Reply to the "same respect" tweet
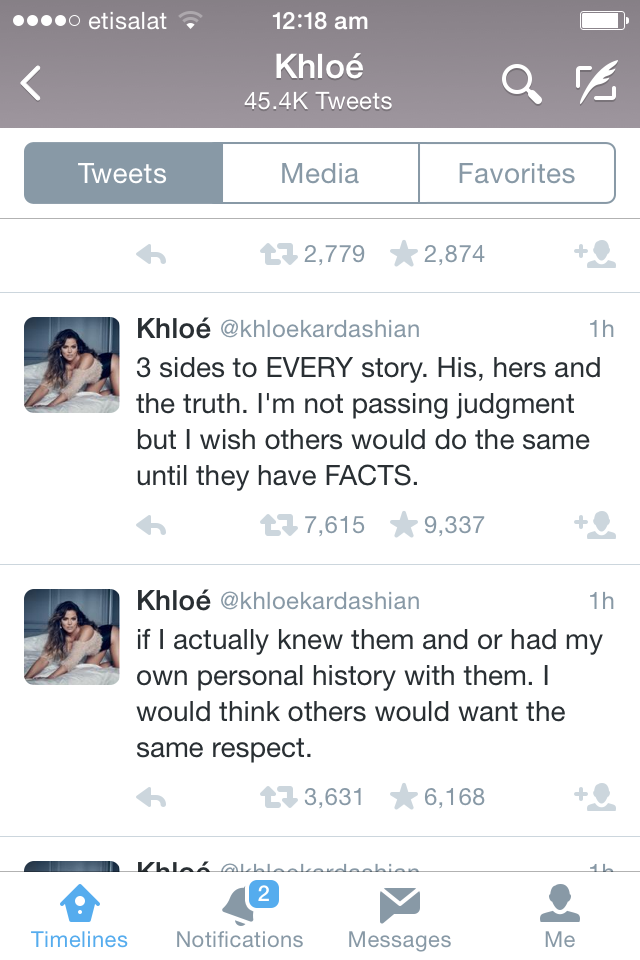 coord(151,797)
